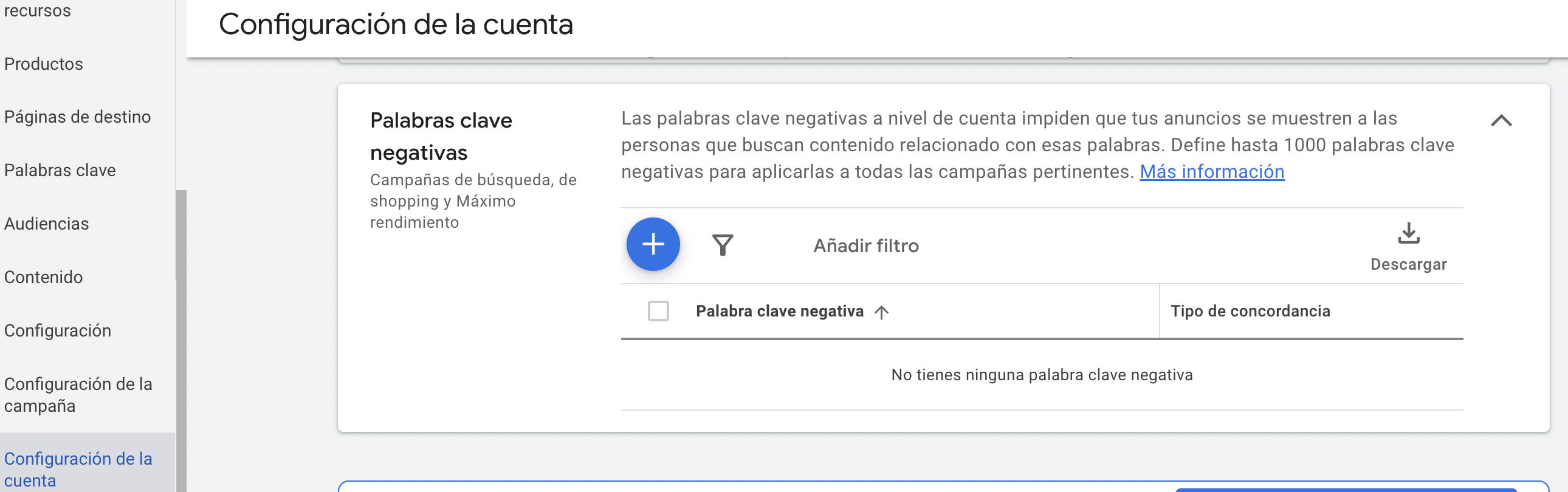
Task: Click the funnel filter icon
Action: [723, 245]
